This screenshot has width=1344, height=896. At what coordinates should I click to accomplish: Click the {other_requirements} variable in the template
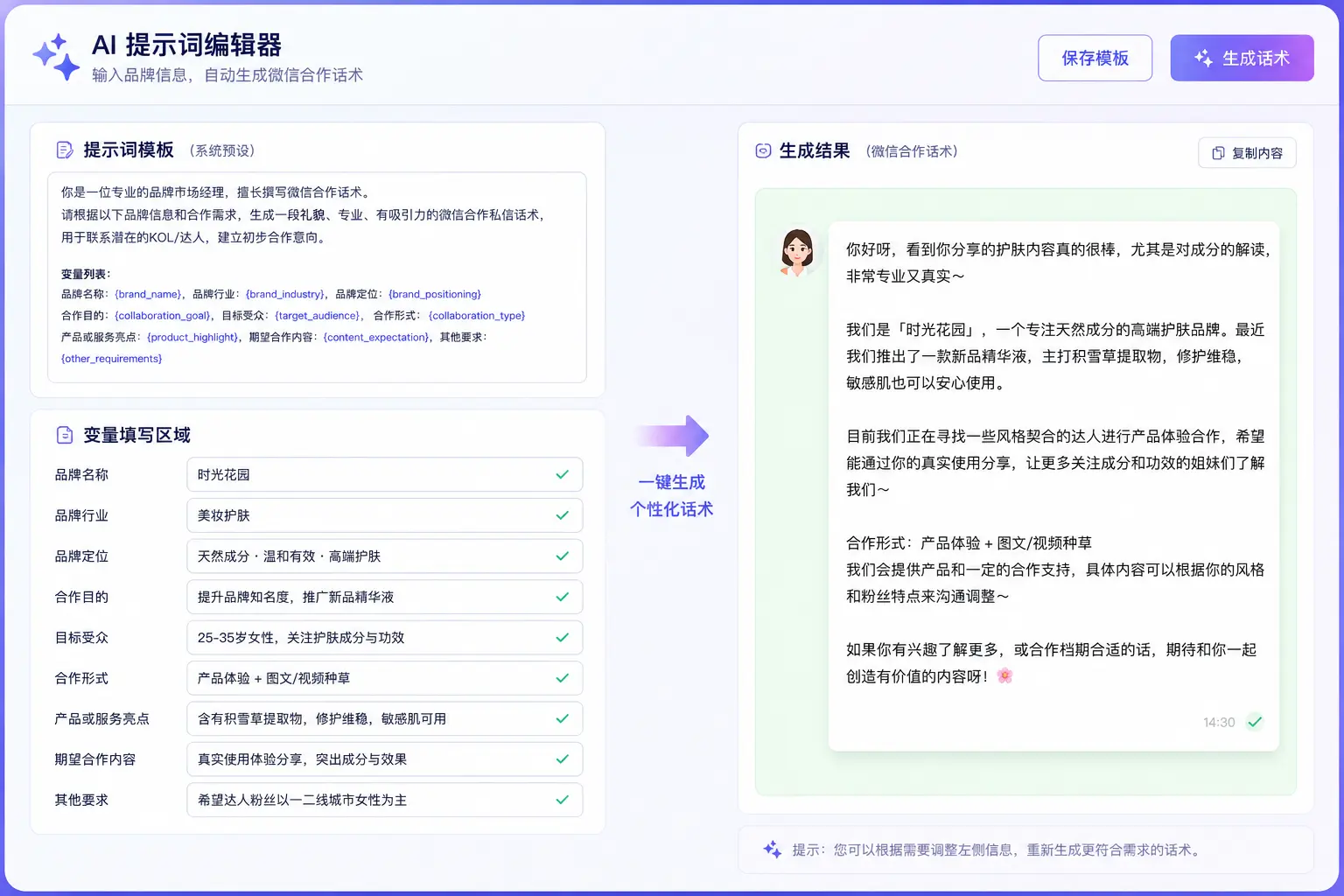(112, 359)
